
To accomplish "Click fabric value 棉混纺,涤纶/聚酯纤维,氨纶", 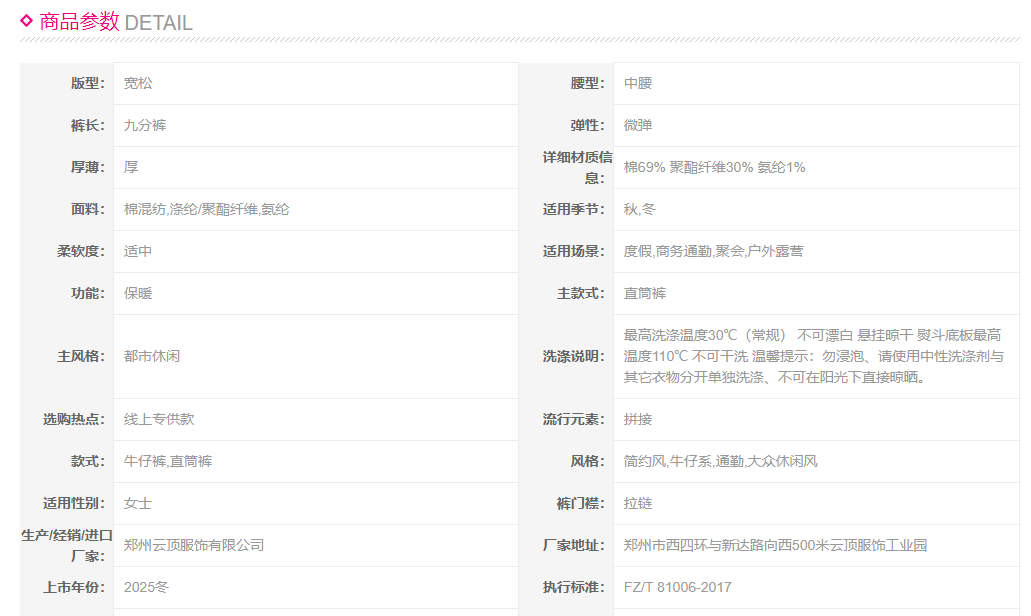I will click(x=206, y=210).
